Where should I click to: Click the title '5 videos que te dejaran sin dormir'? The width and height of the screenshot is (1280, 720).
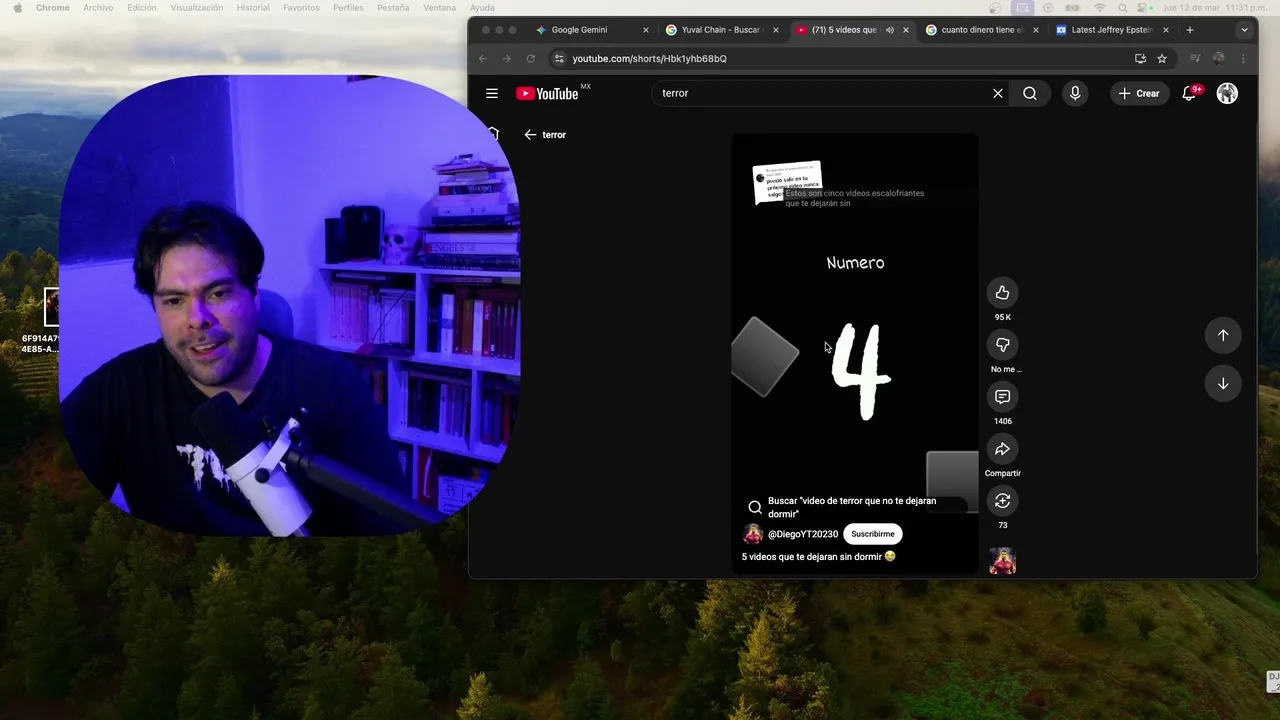point(818,557)
